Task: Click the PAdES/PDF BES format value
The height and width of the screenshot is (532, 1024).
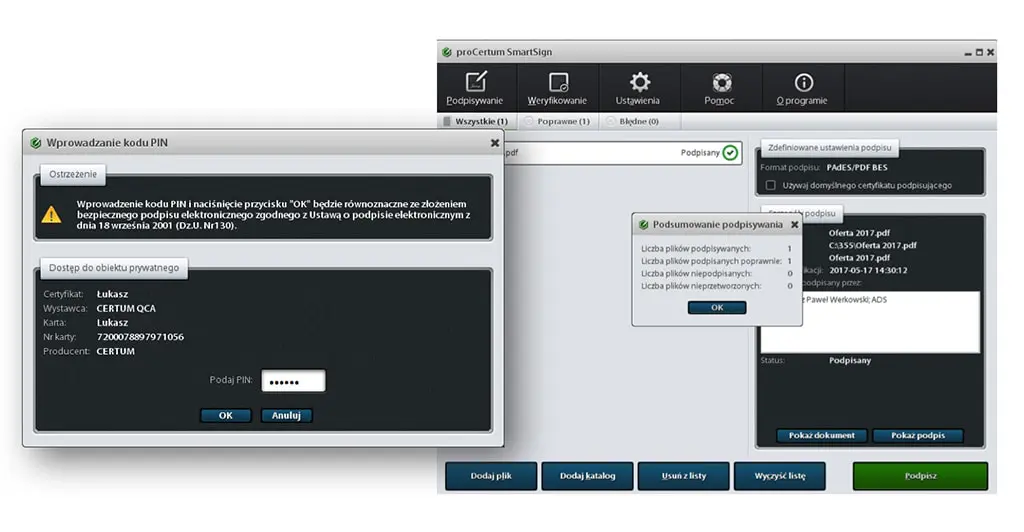Action: pos(857,168)
